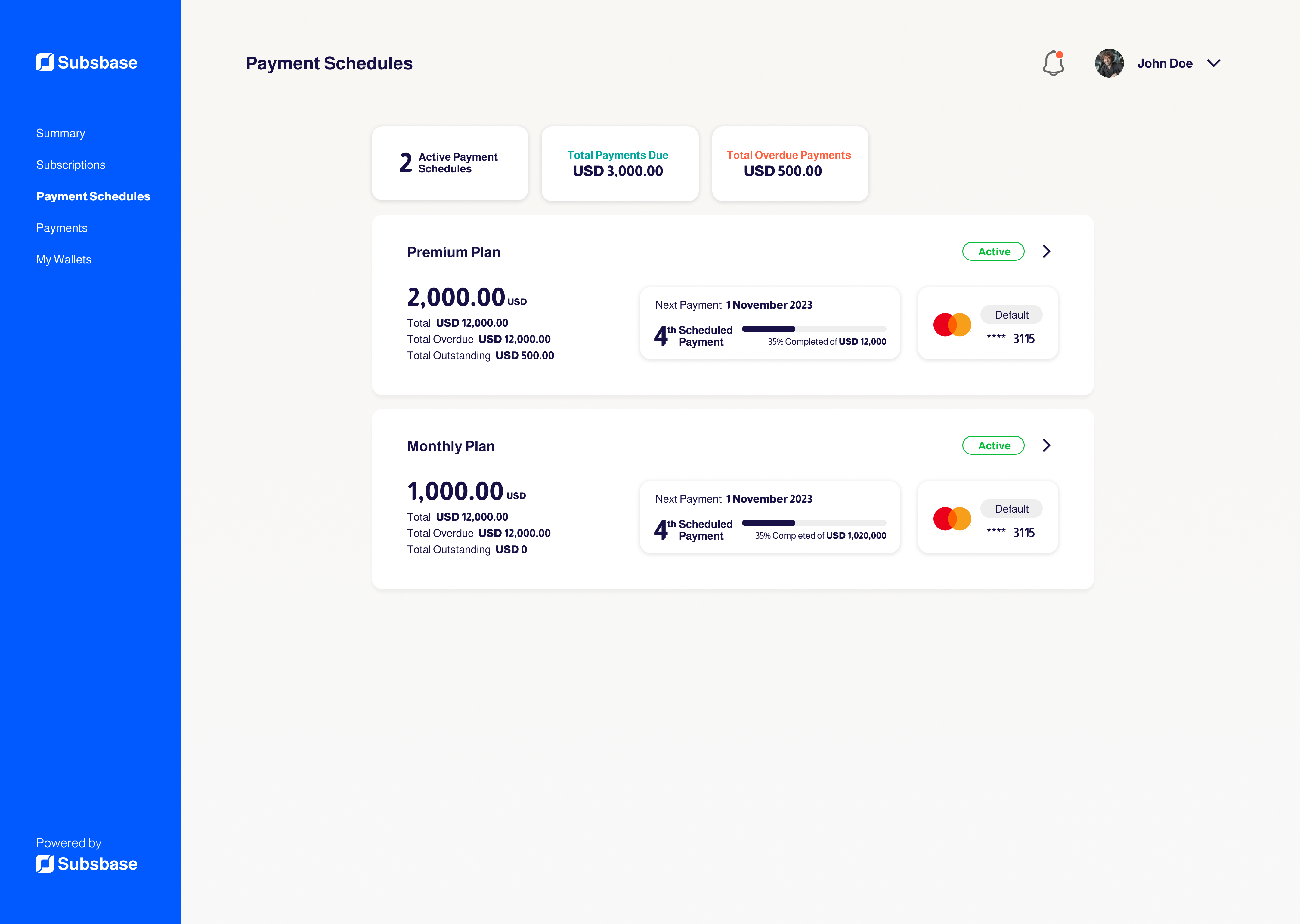1300x924 pixels.
Task: Click the Active badge on Premium Plan
Action: [993, 251]
